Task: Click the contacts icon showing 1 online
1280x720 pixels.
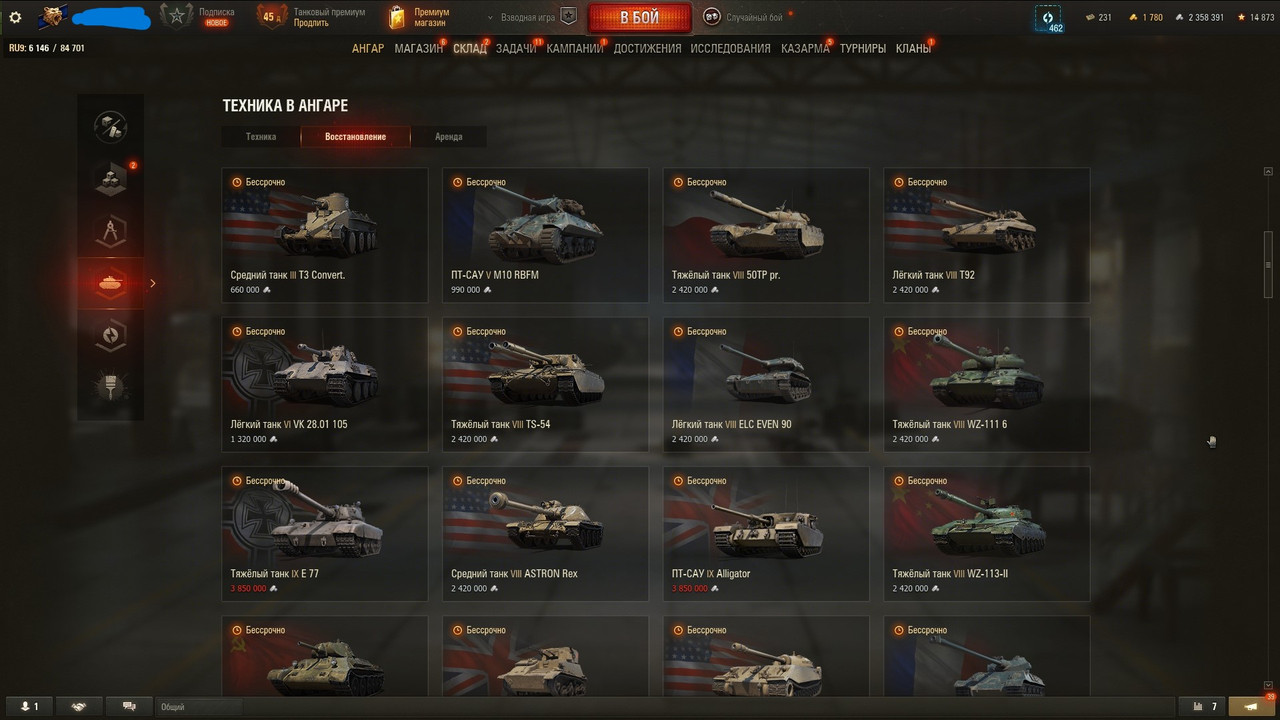Action: pyautogui.click(x=29, y=707)
